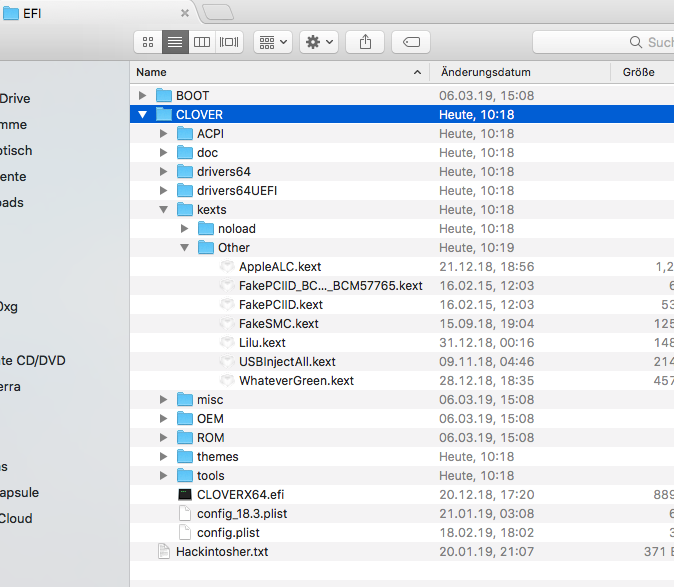Select the tools folder name
Viewport: 674px width, 587px height.
[x=211, y=476]
